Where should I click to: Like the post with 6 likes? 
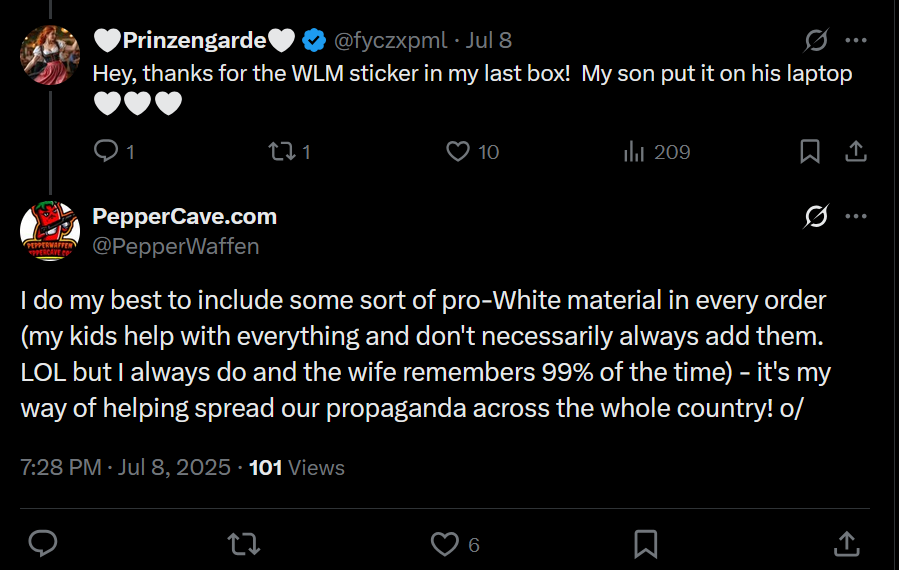click(x=444, y=544)
